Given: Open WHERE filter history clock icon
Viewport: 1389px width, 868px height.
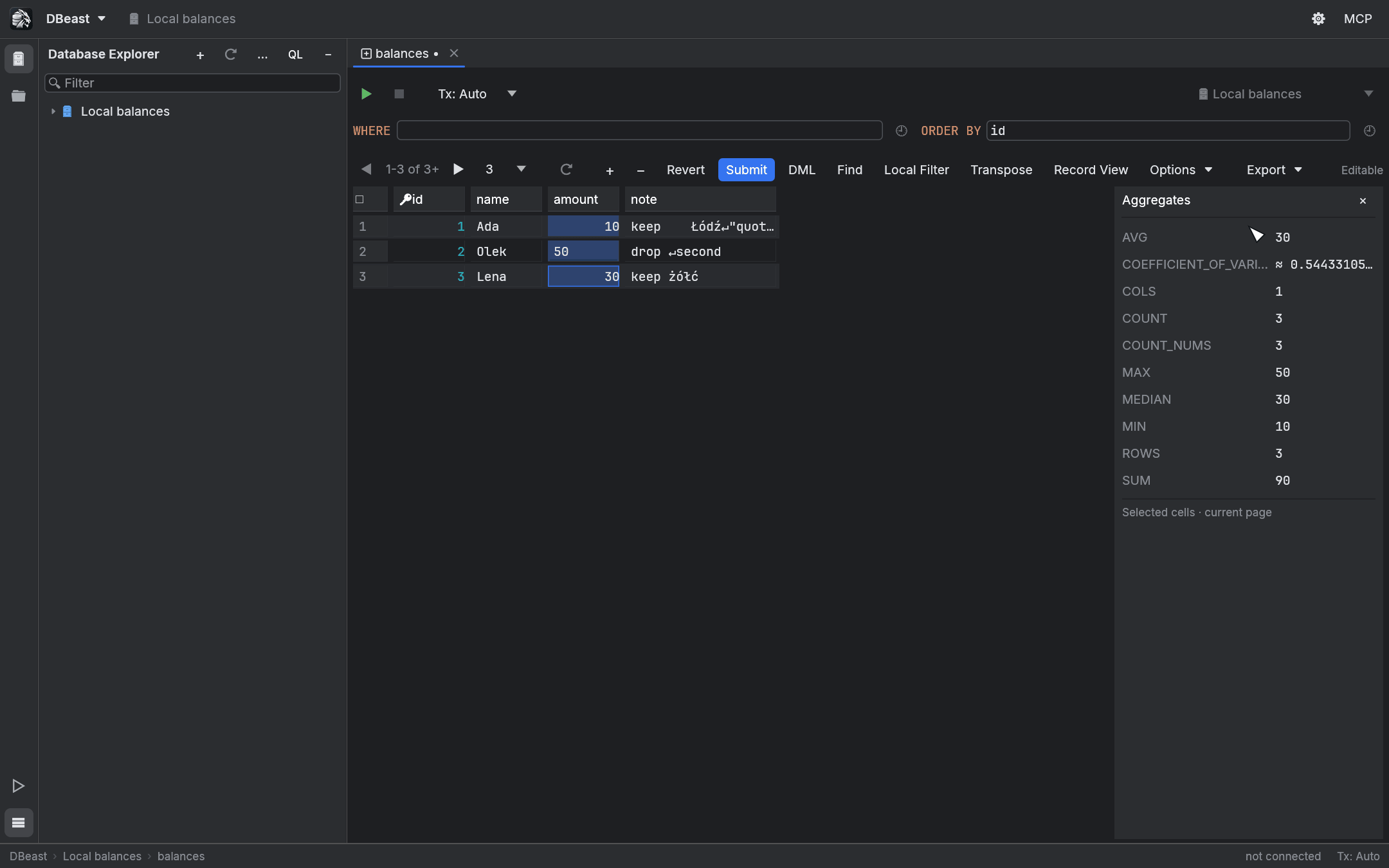Looking at the screenshot, I should [902, 131].
